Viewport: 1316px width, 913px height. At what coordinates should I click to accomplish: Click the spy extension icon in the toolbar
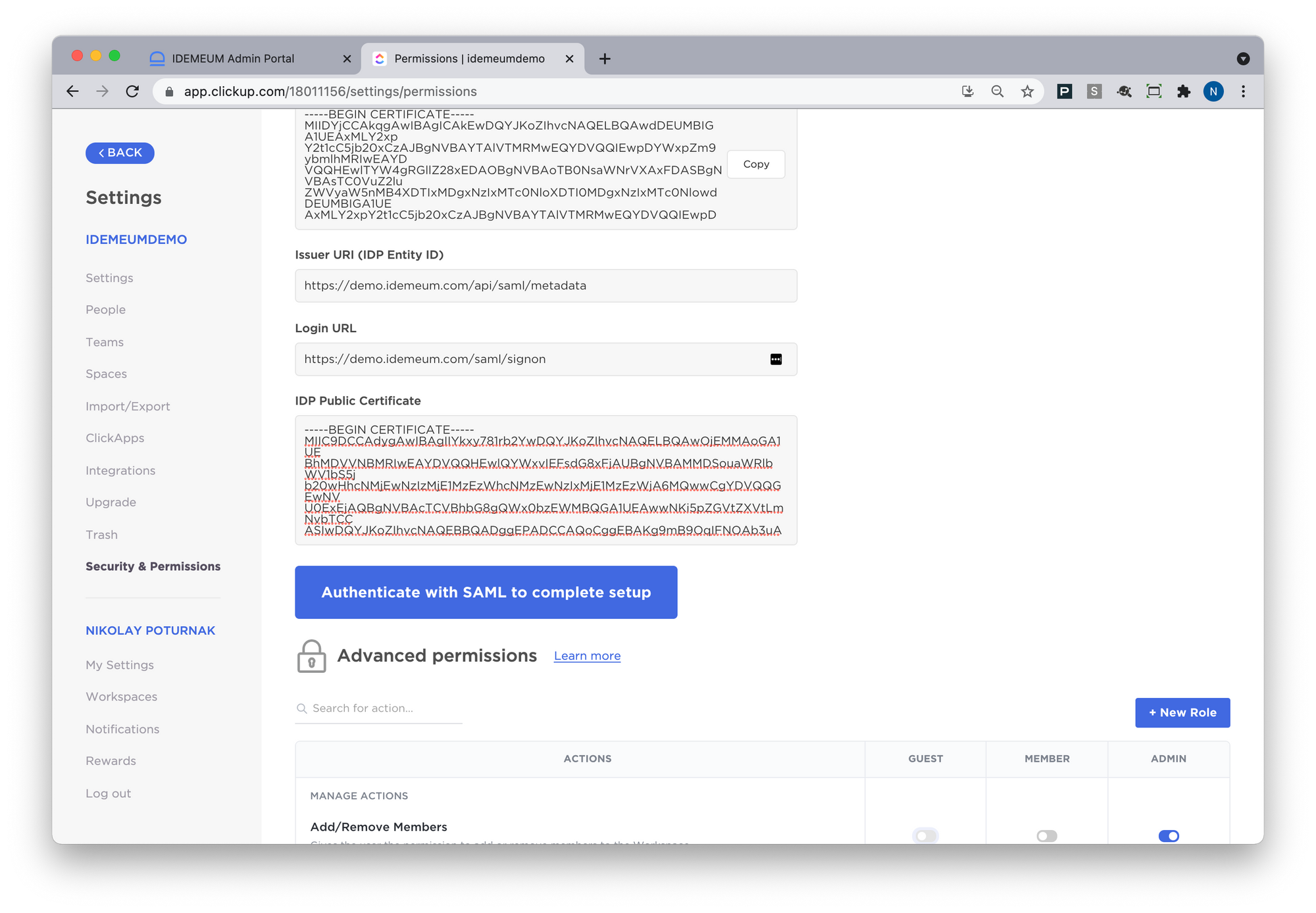pyautogui.click(x=1124, y=91)
